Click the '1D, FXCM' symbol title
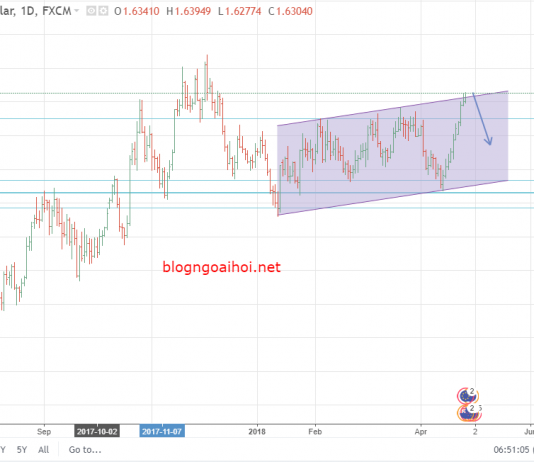This screenshot has height=462, width=534. (x=46, y=11)
